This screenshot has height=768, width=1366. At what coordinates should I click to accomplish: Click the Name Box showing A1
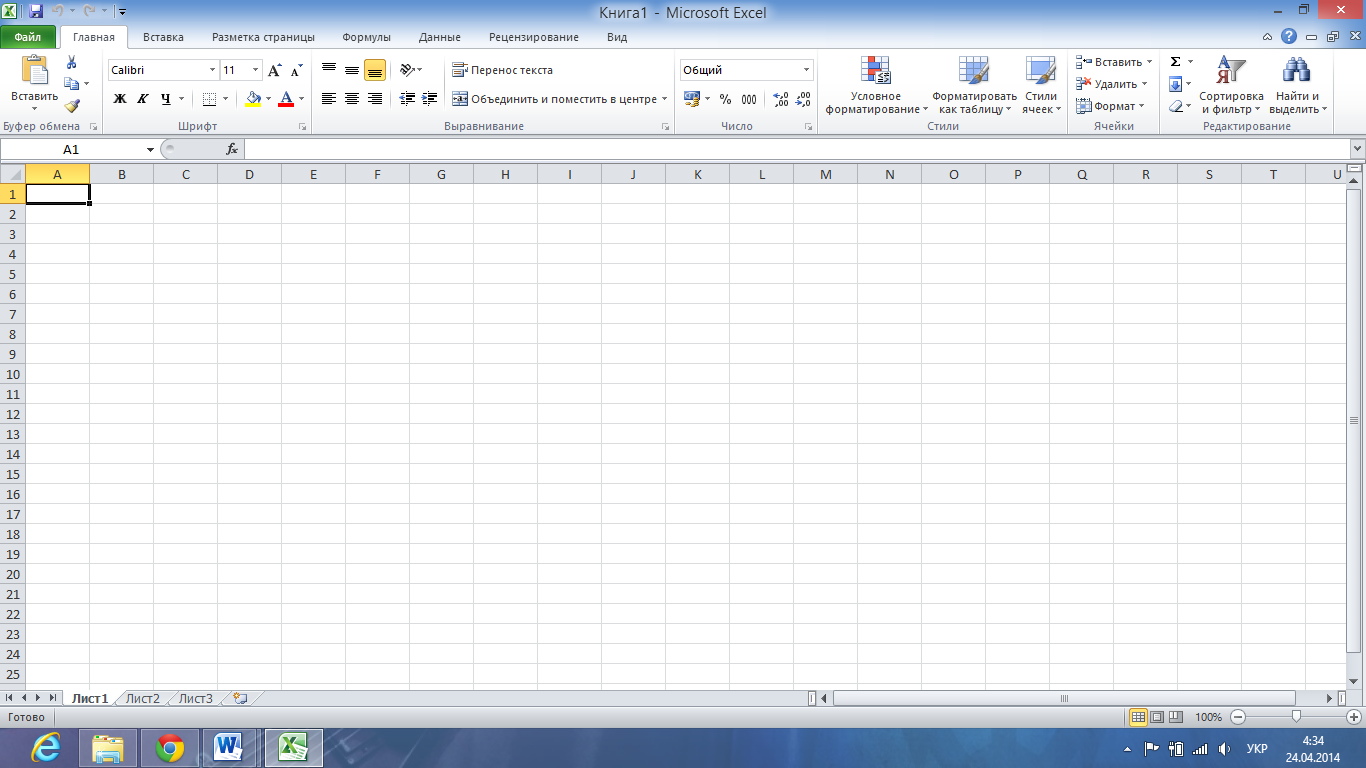[x=71, y=149]
